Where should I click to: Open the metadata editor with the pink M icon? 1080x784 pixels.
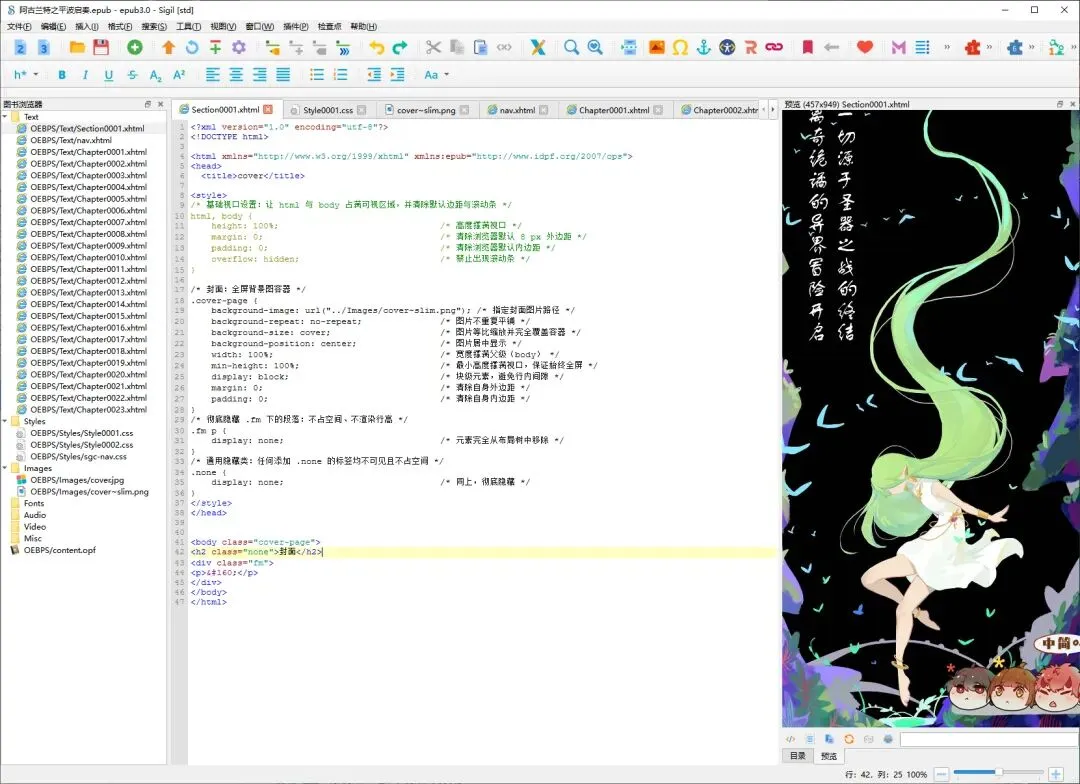point(898,47)
